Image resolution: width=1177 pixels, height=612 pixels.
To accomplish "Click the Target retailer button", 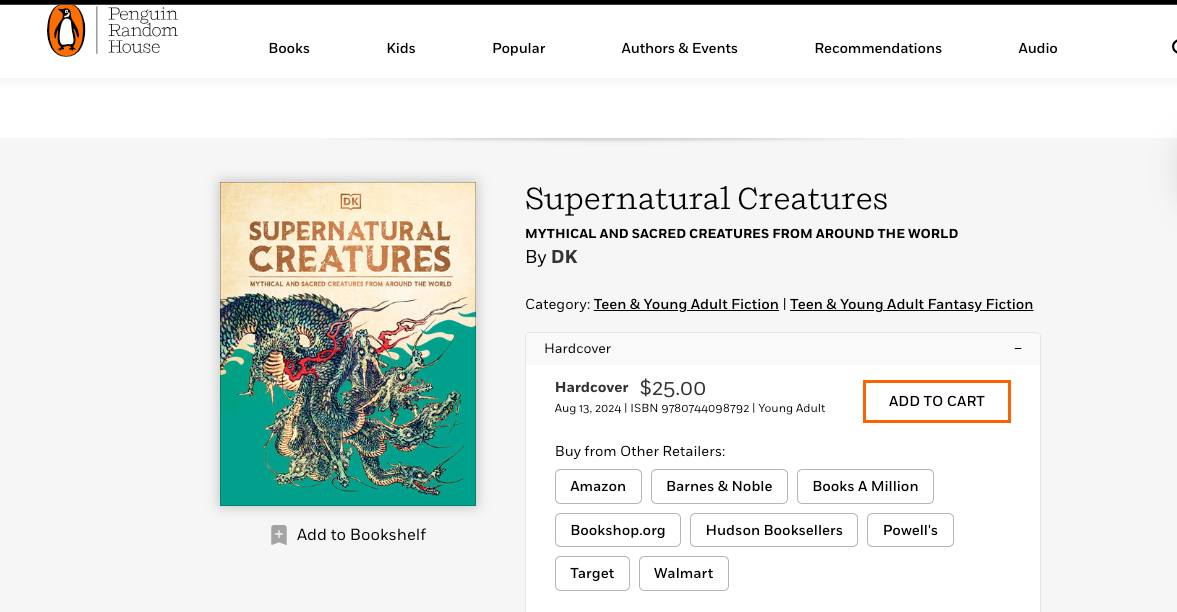I will [592, 574].
